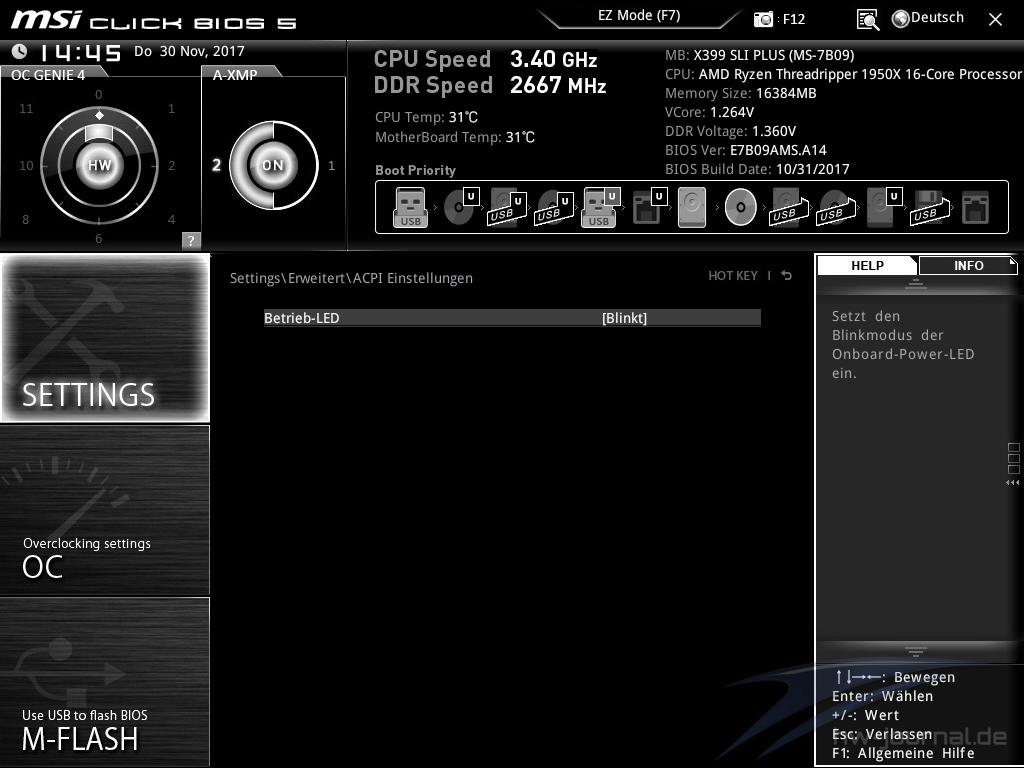This screenshot has width=1024, height=768.
Task: Select USB optical disc boot device without UEFI badge
Action: tap(836, 208)
